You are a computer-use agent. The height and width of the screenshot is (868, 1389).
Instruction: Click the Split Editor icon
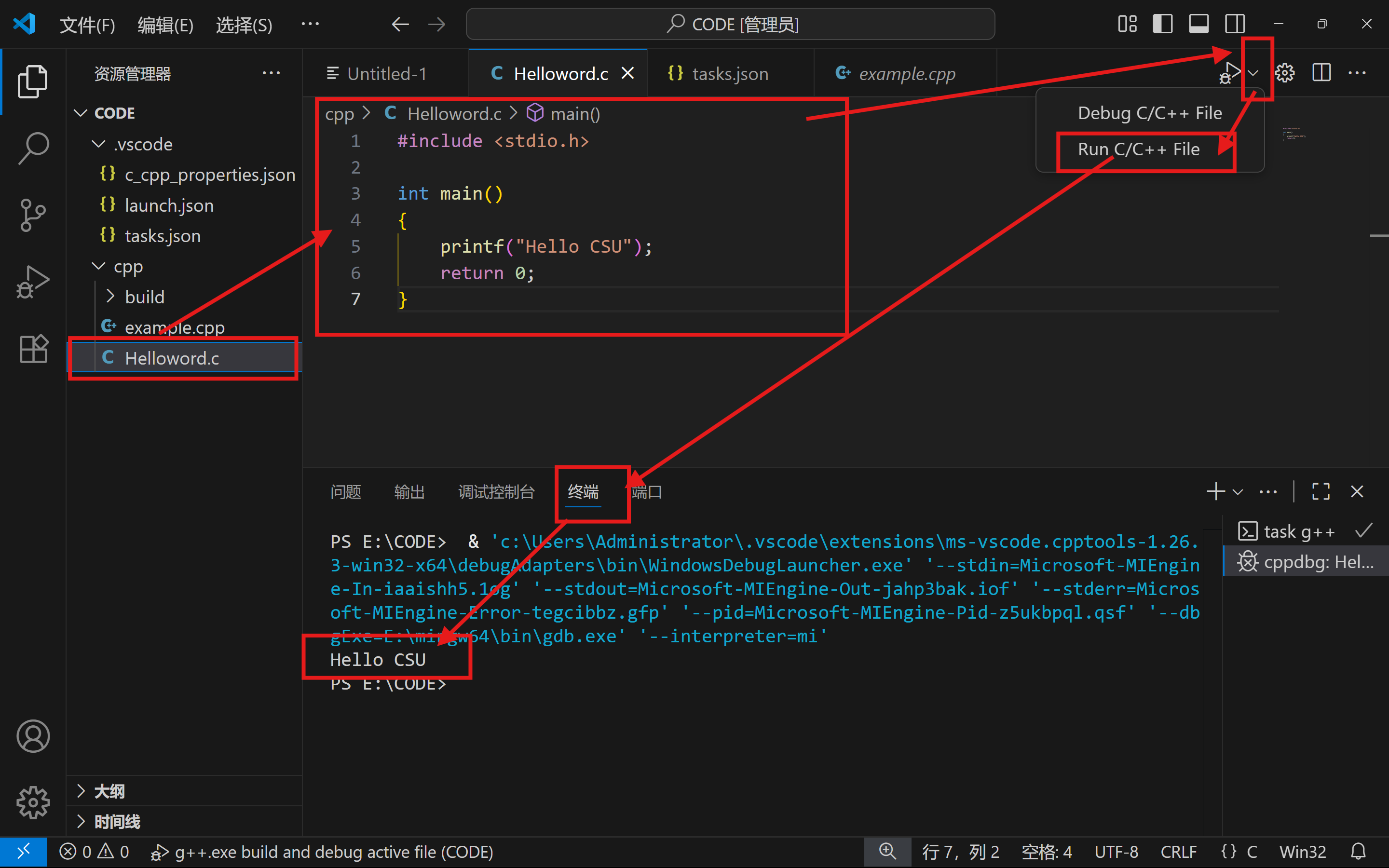[x=1321, y=72]
